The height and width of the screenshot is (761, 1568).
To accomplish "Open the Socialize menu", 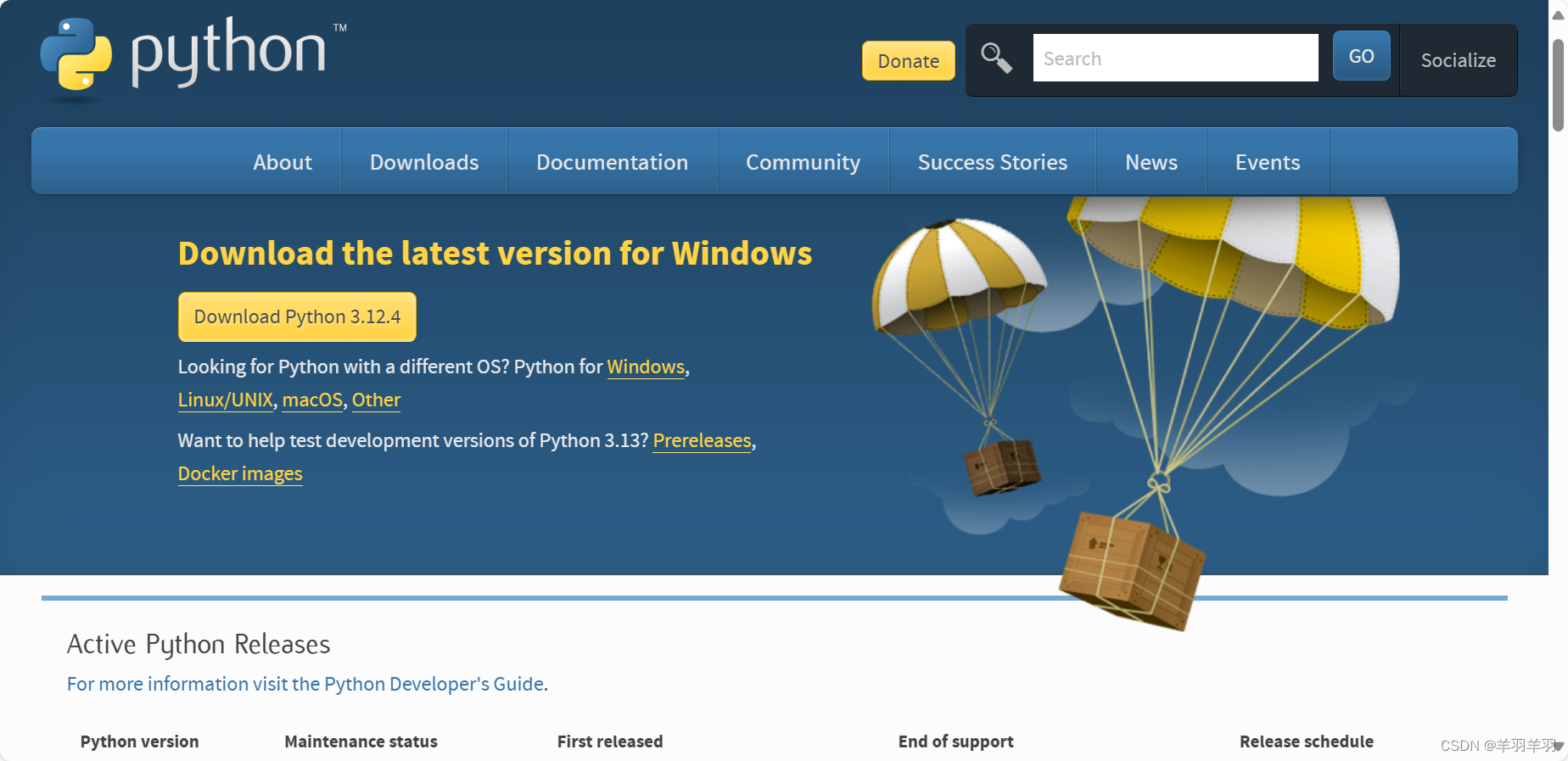I will pyautogui.click(x=1459, y=60).
